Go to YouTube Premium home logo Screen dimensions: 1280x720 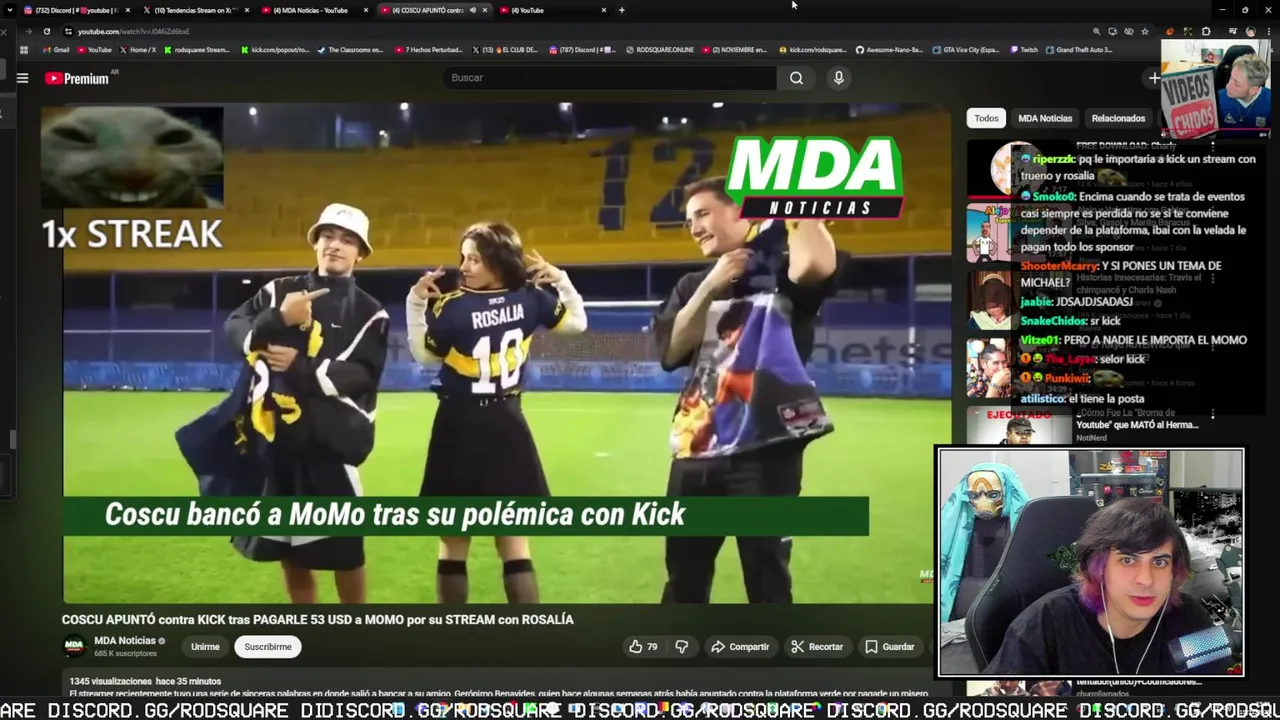tap(78, 78)
